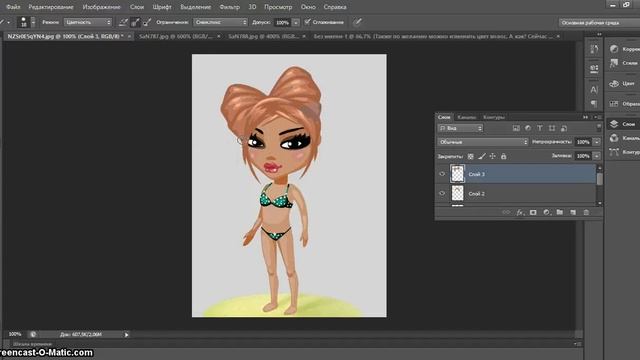The width and height of the screenshot is (640, 360).
Task: Filter layers by shape icon
Action: pos(552,128)
